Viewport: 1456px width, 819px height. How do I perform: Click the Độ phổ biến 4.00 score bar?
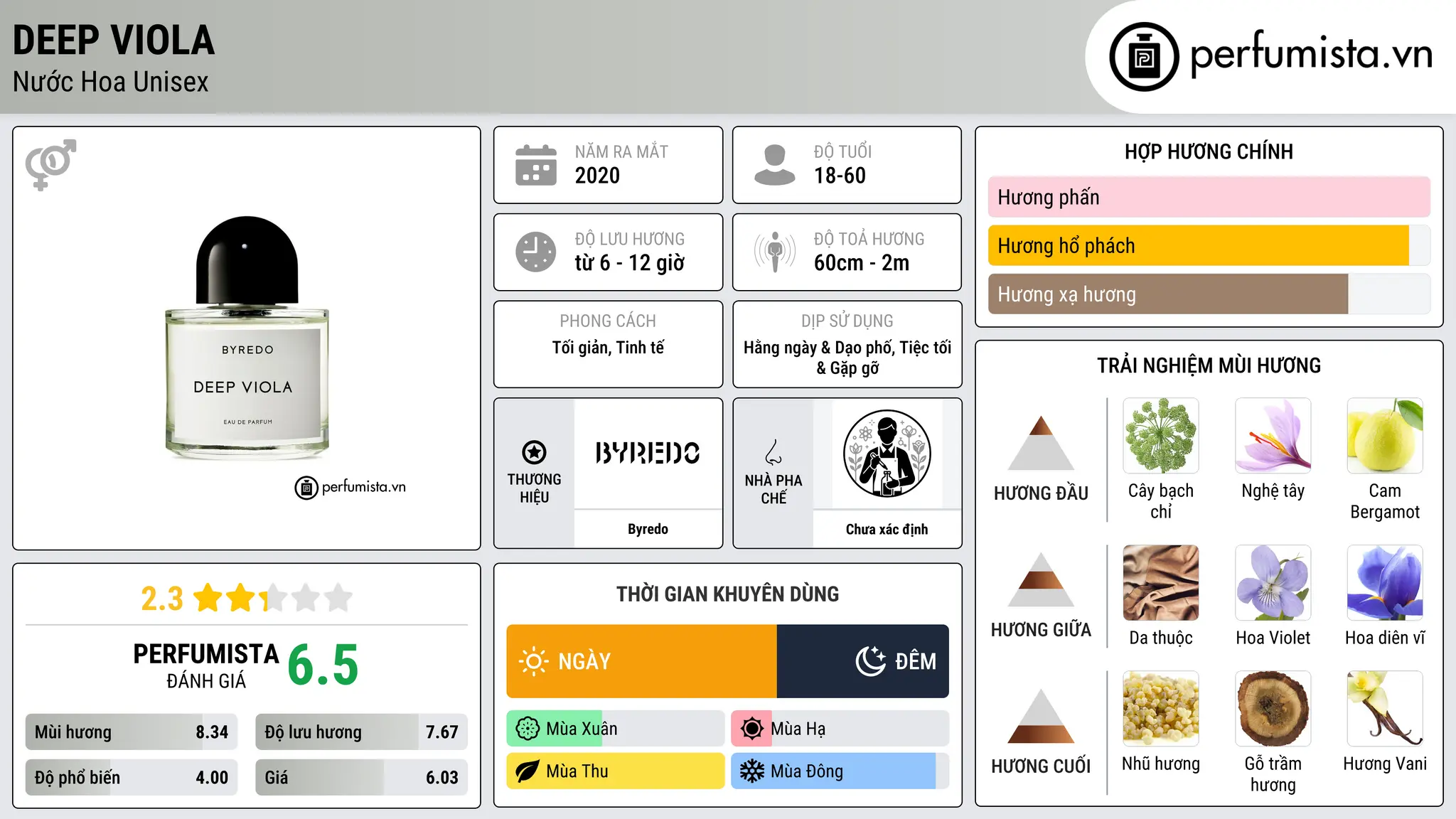click(x=132, y=777)
